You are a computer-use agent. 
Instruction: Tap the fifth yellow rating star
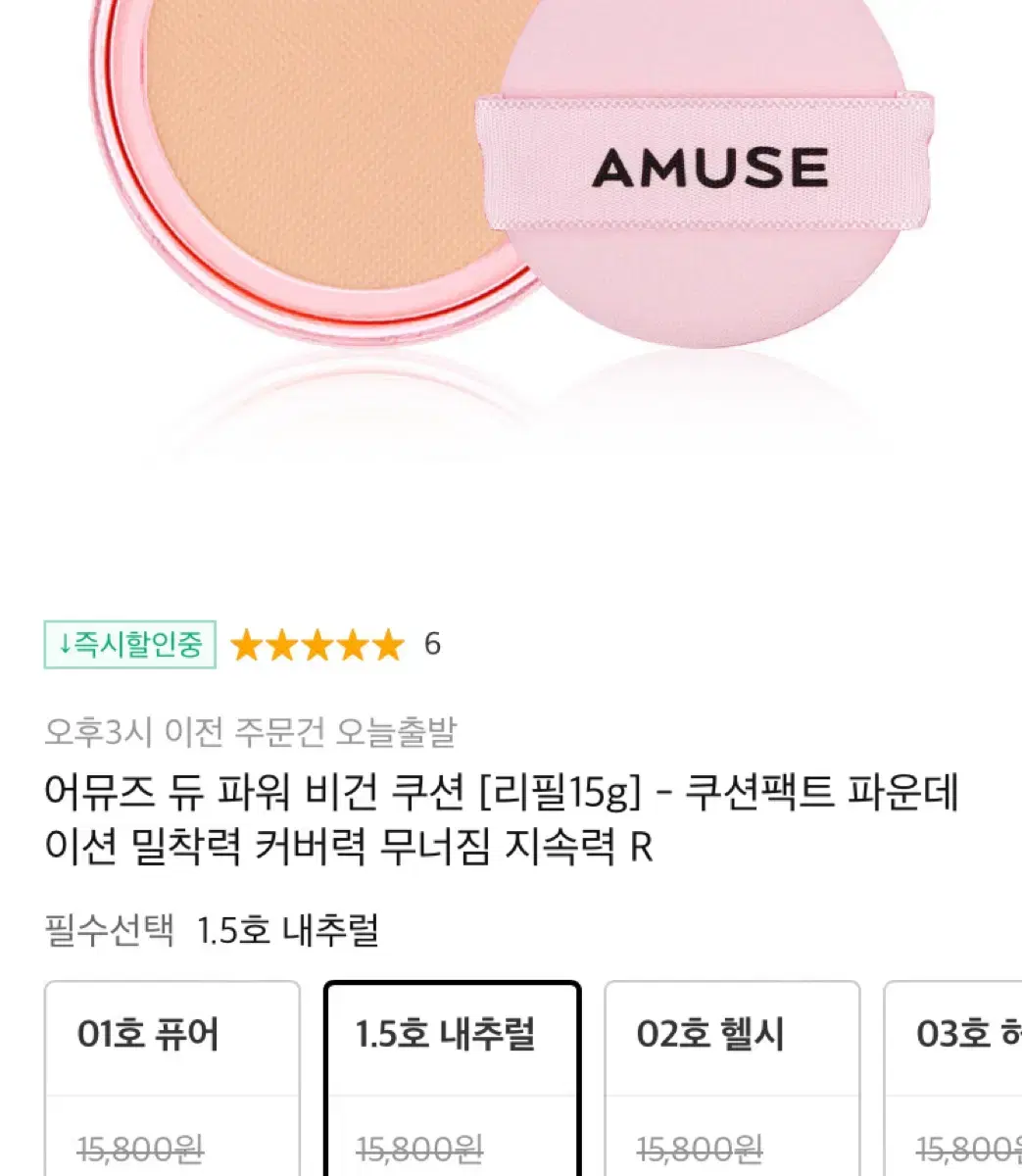coord(387,645)
